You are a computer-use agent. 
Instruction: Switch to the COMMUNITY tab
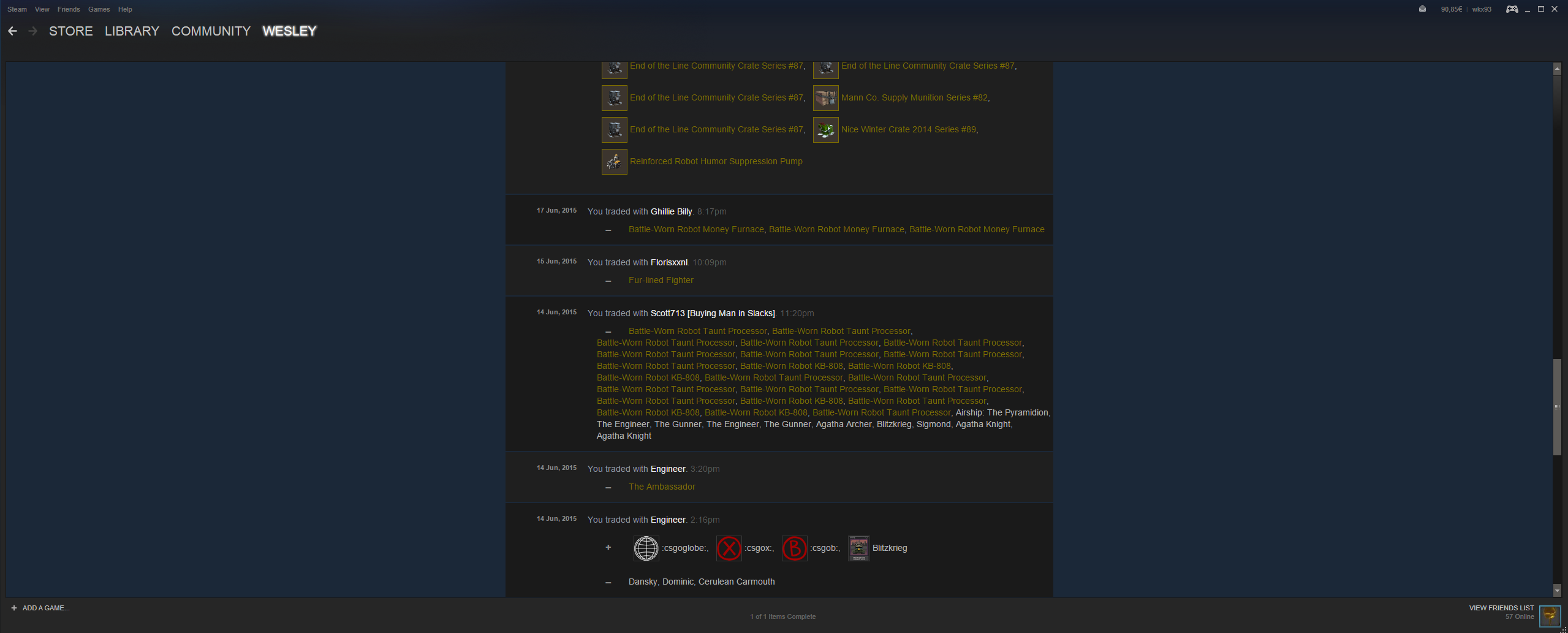211,31
